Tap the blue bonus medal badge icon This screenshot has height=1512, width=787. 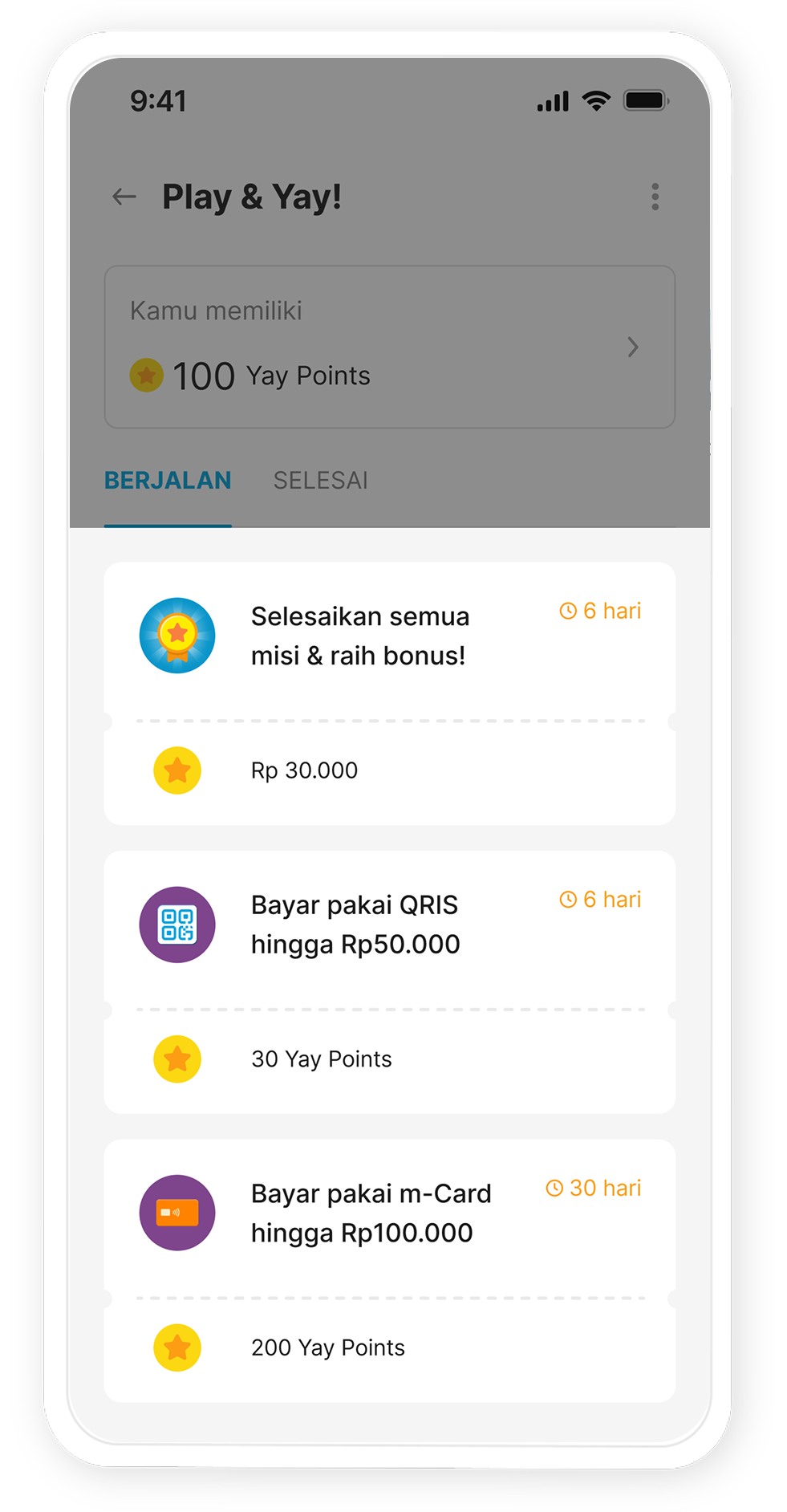click(177, 636)
